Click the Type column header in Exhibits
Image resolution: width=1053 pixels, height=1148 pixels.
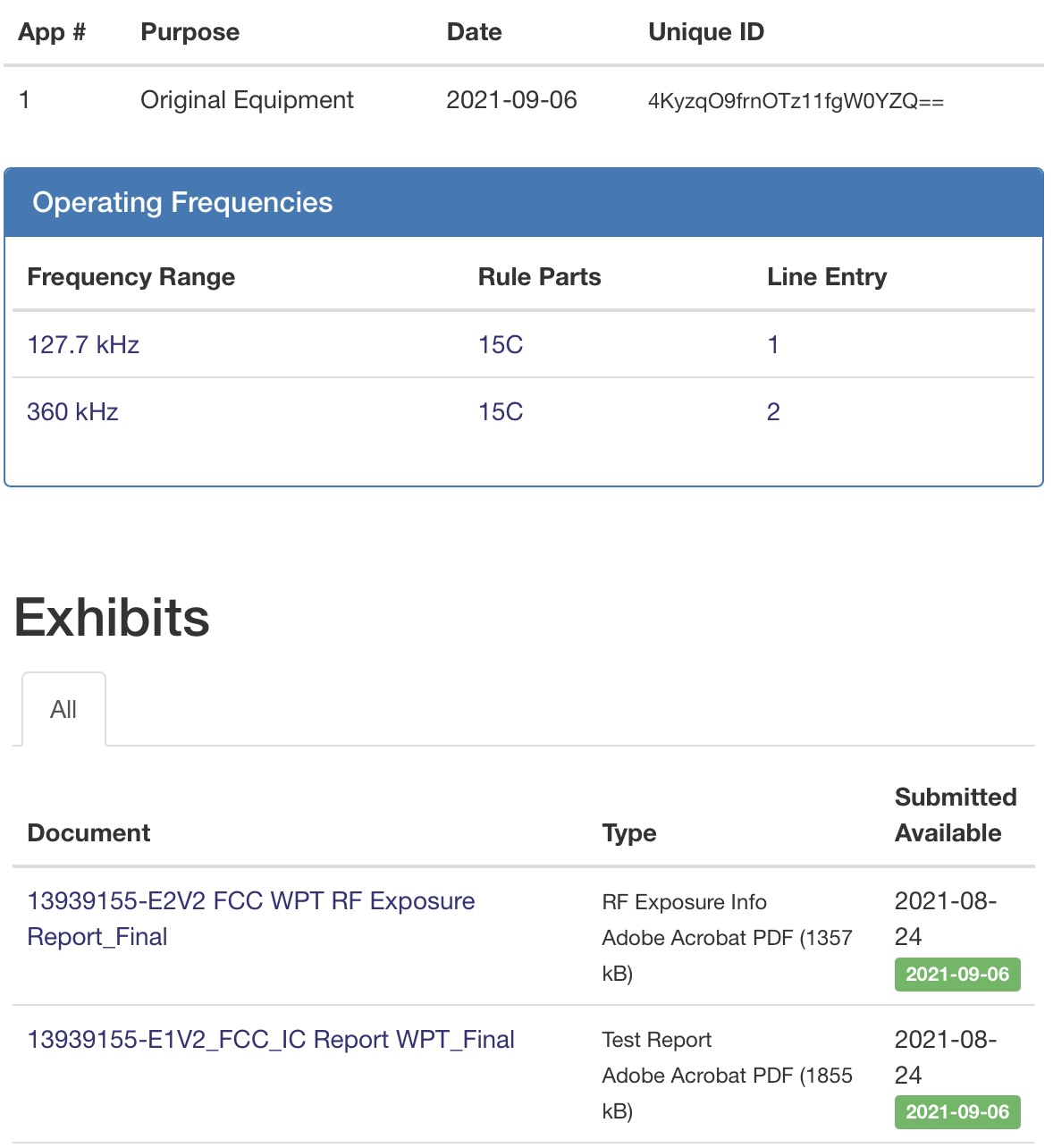629,832
